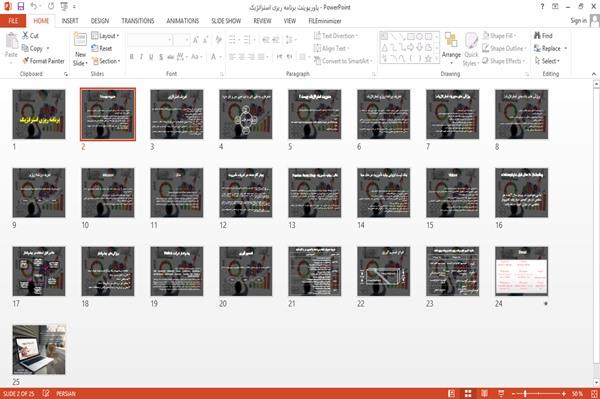Align text left in Paragraph group
Screen dimensions: 600x399
(x=232, y=57)
